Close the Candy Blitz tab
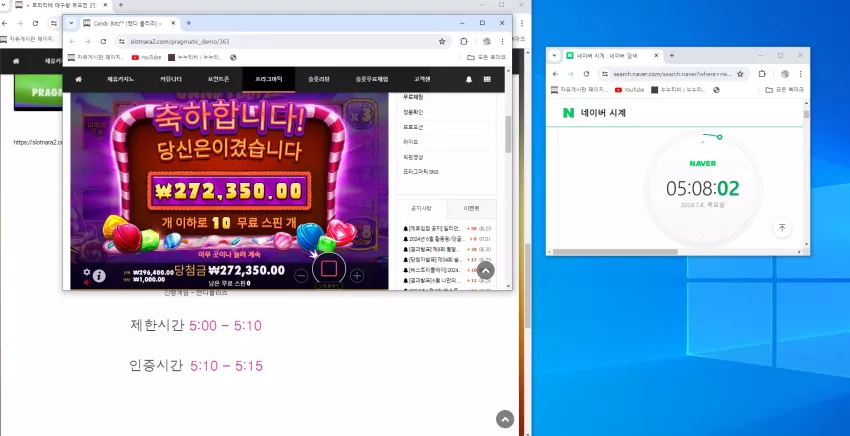The width and height of the screenshot is (850, 436). tap(173, 23)
